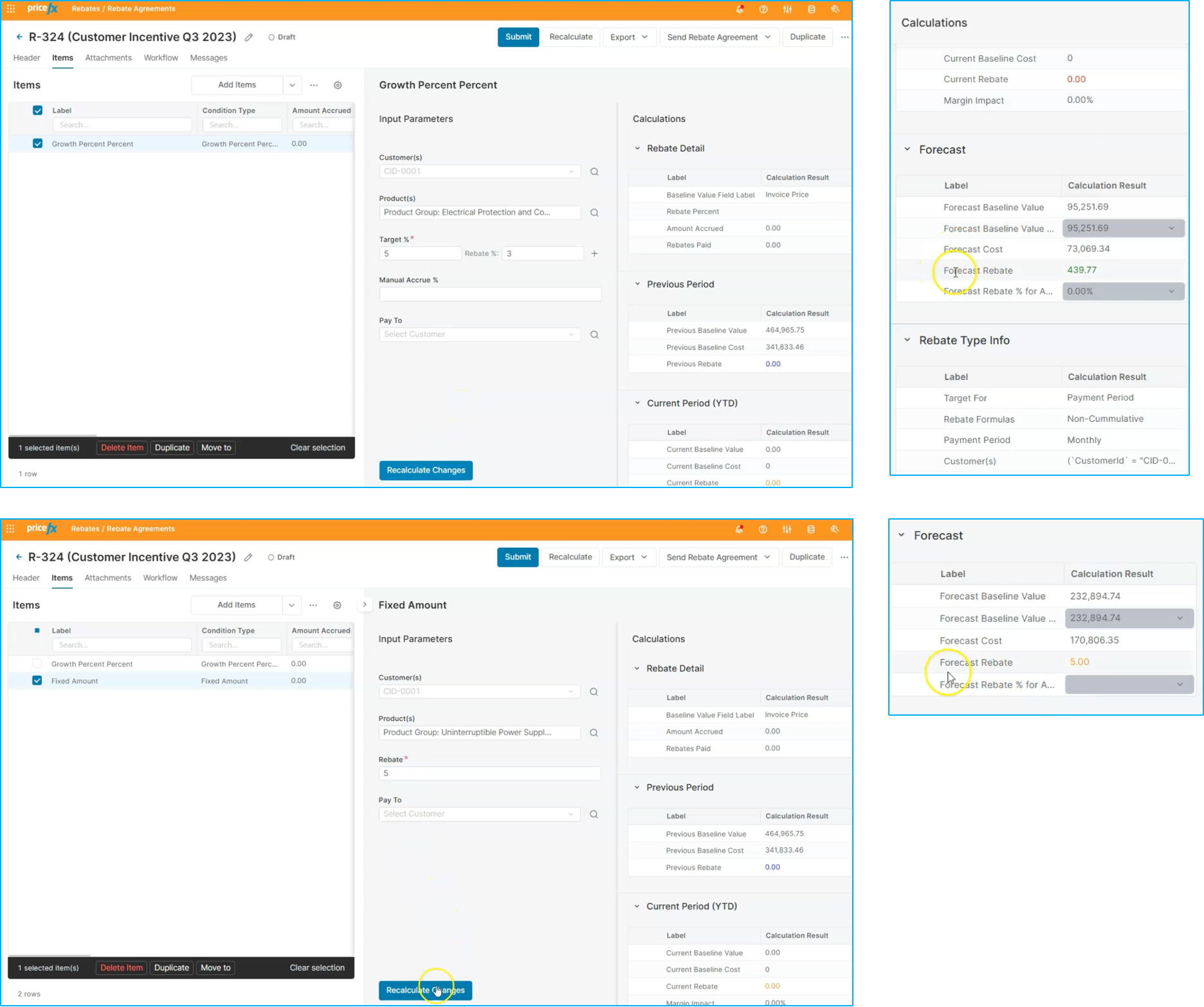Search products magnifier icon in lower window
Screen dimensions: 1204x1007
pyautogui.click(x=594, y=733)
